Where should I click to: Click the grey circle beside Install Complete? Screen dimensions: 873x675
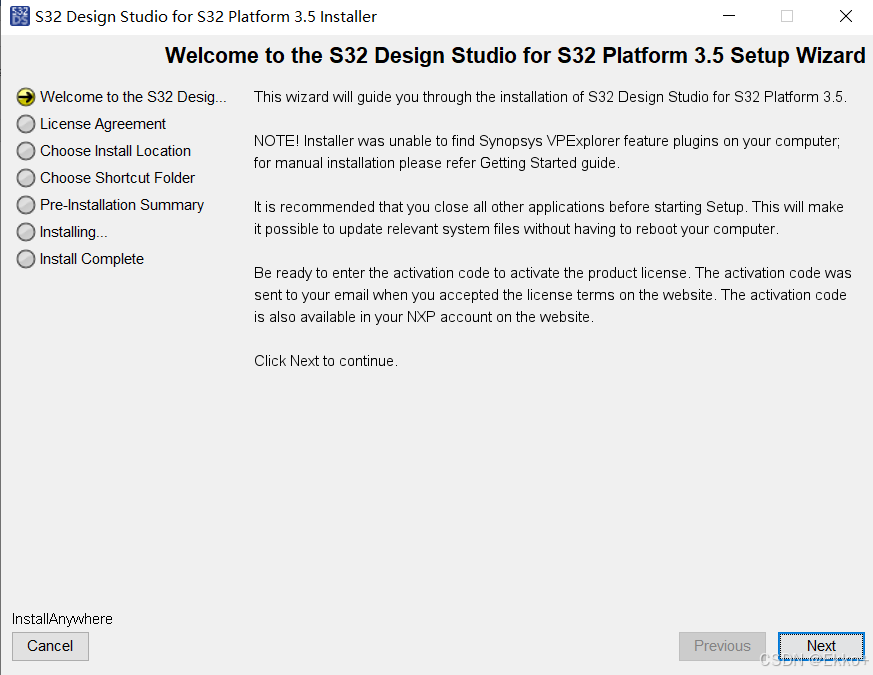[26, 259]
